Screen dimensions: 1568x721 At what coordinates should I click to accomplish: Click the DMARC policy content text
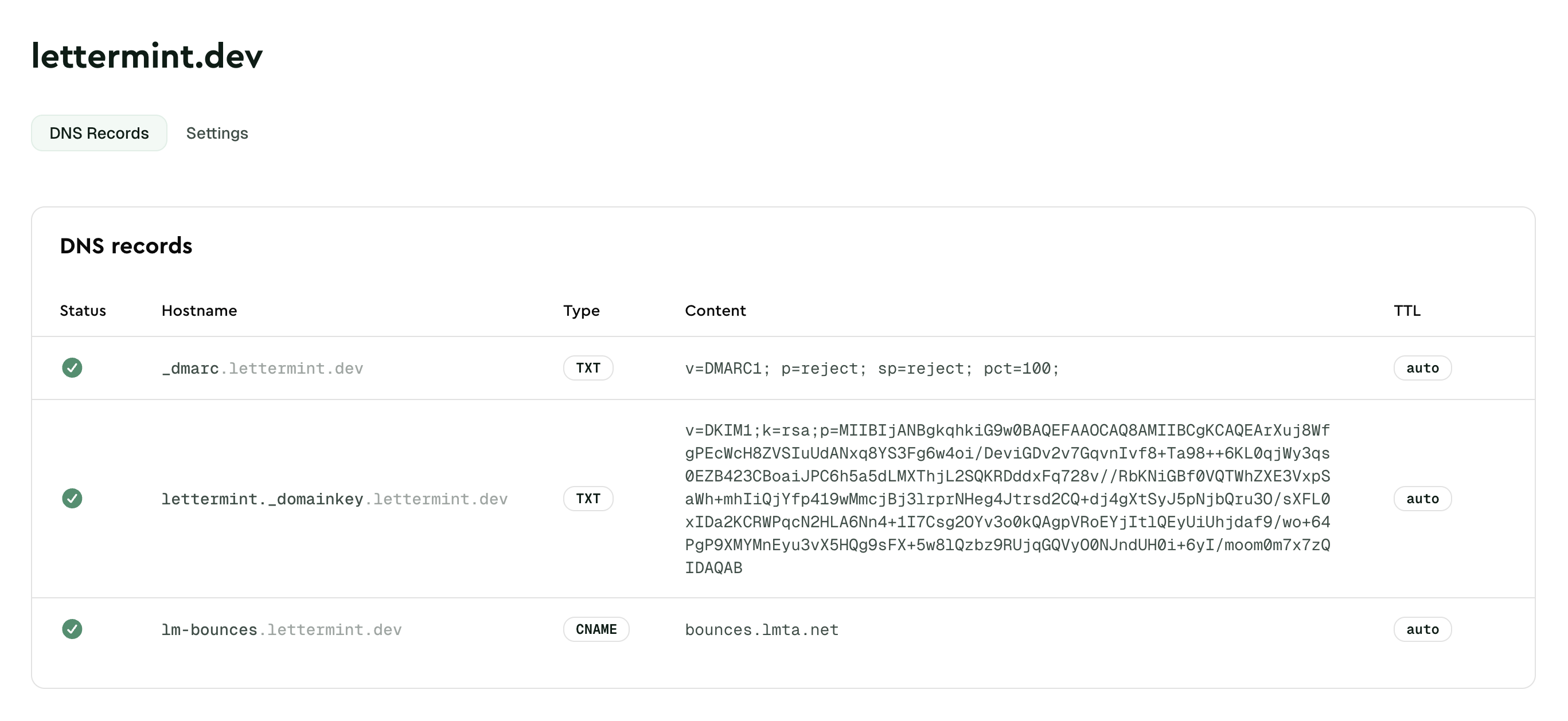pos(872,367)
